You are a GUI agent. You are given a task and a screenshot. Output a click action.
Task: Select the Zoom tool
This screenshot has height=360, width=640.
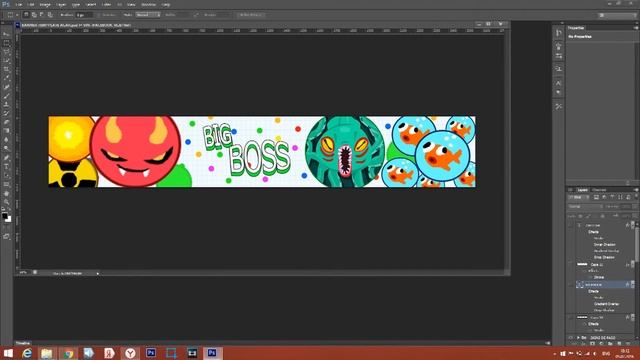pyautogui.click(x=7, y=202)
